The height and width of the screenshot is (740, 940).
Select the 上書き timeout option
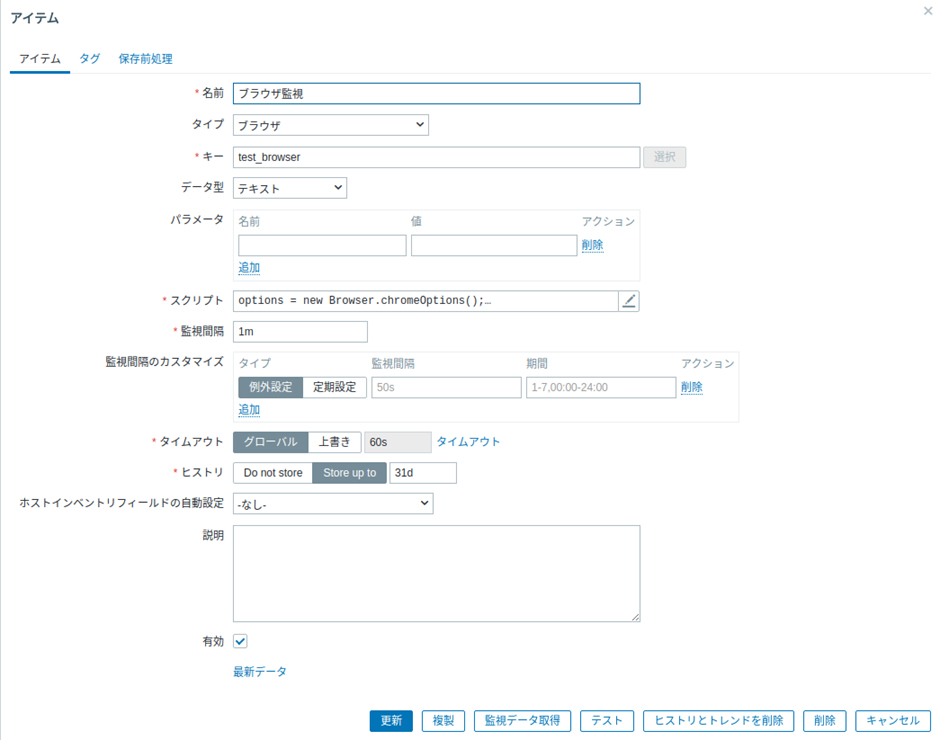click(334, 442)
